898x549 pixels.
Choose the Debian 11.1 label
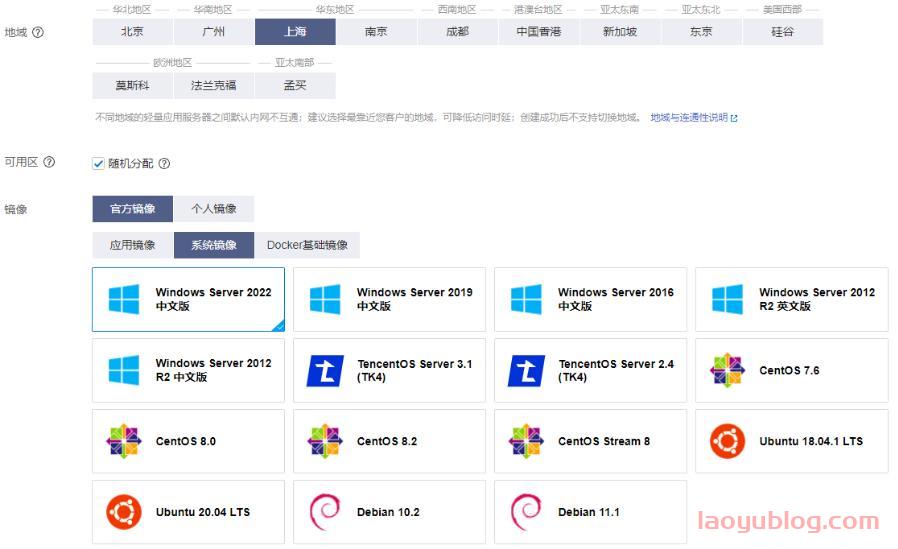click(589, 512)
